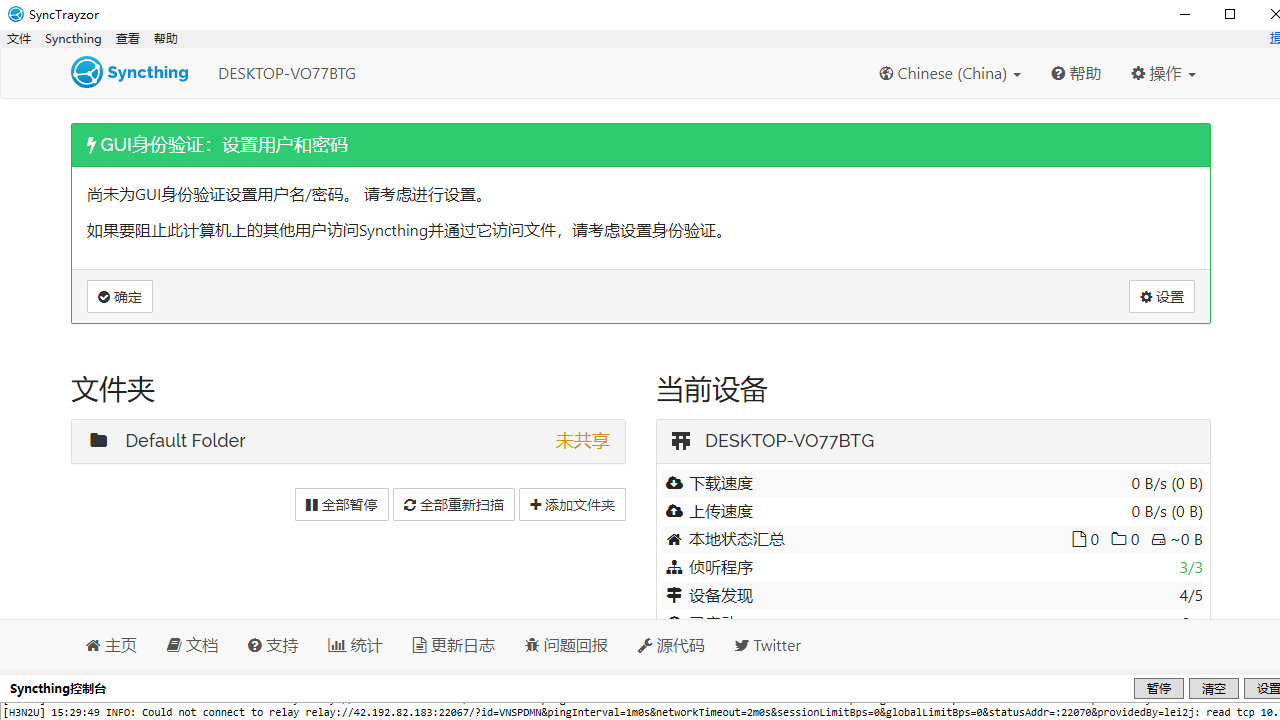The height and width of the screenshot is (720, 1280).
Task: Open the 文档 documentation footer link
Action: tap(192, 646)
